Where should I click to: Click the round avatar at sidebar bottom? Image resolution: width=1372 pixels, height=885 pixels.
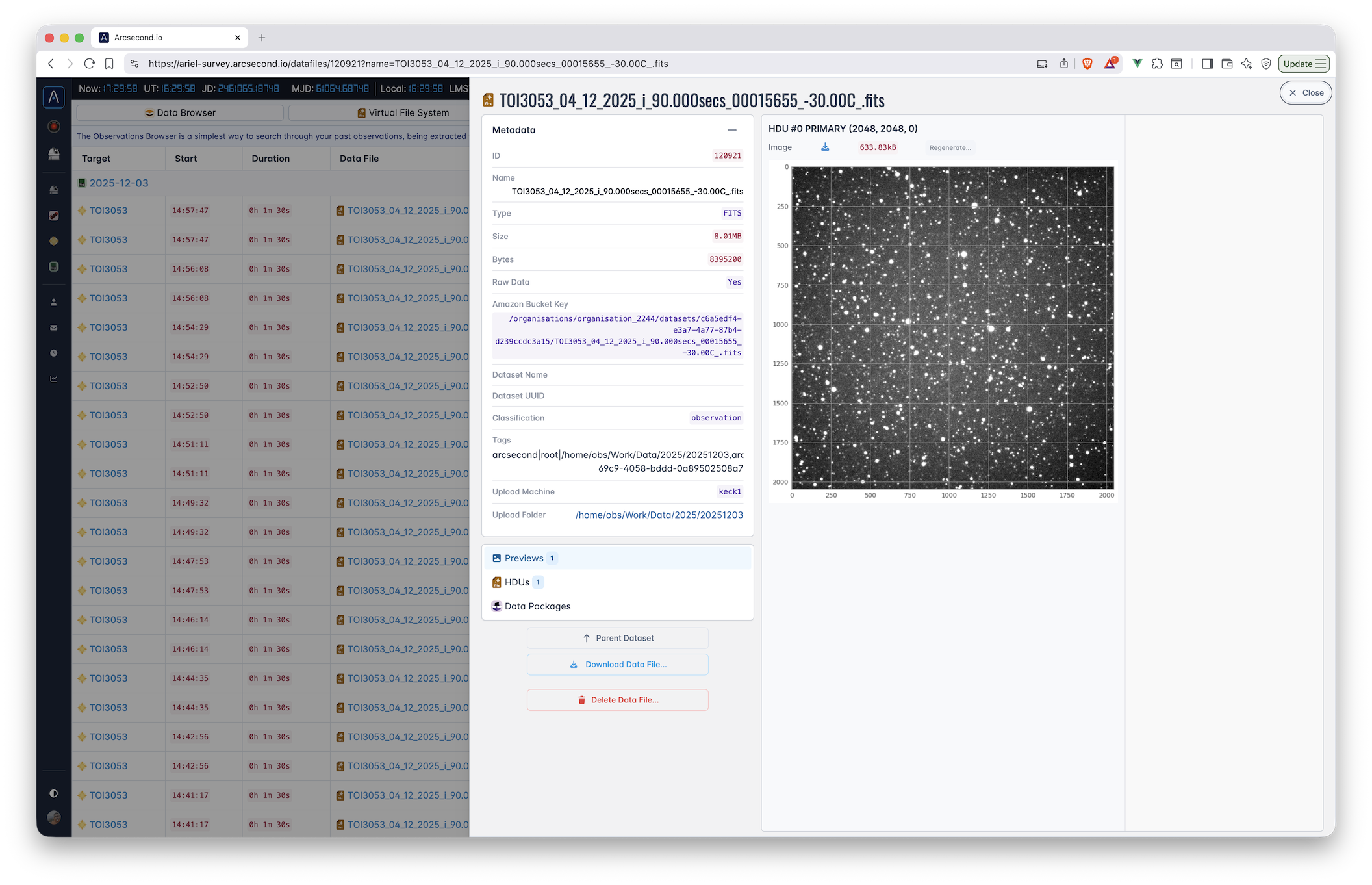click(x=54, y=817)
